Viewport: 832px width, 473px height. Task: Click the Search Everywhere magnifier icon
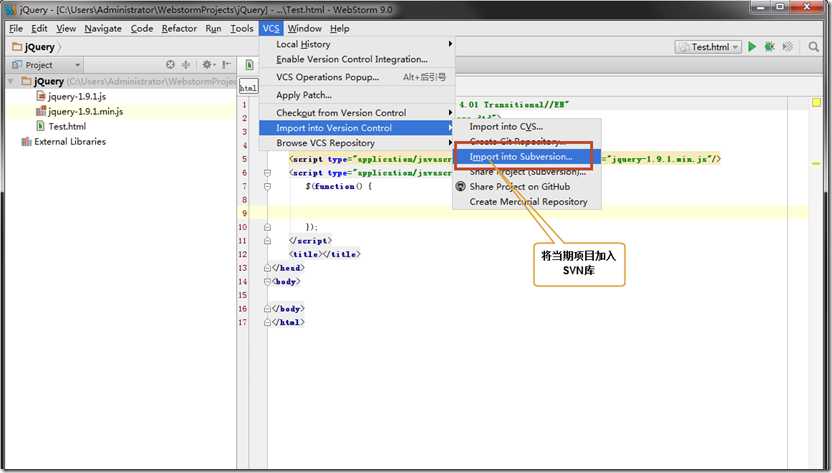(813, 47)
